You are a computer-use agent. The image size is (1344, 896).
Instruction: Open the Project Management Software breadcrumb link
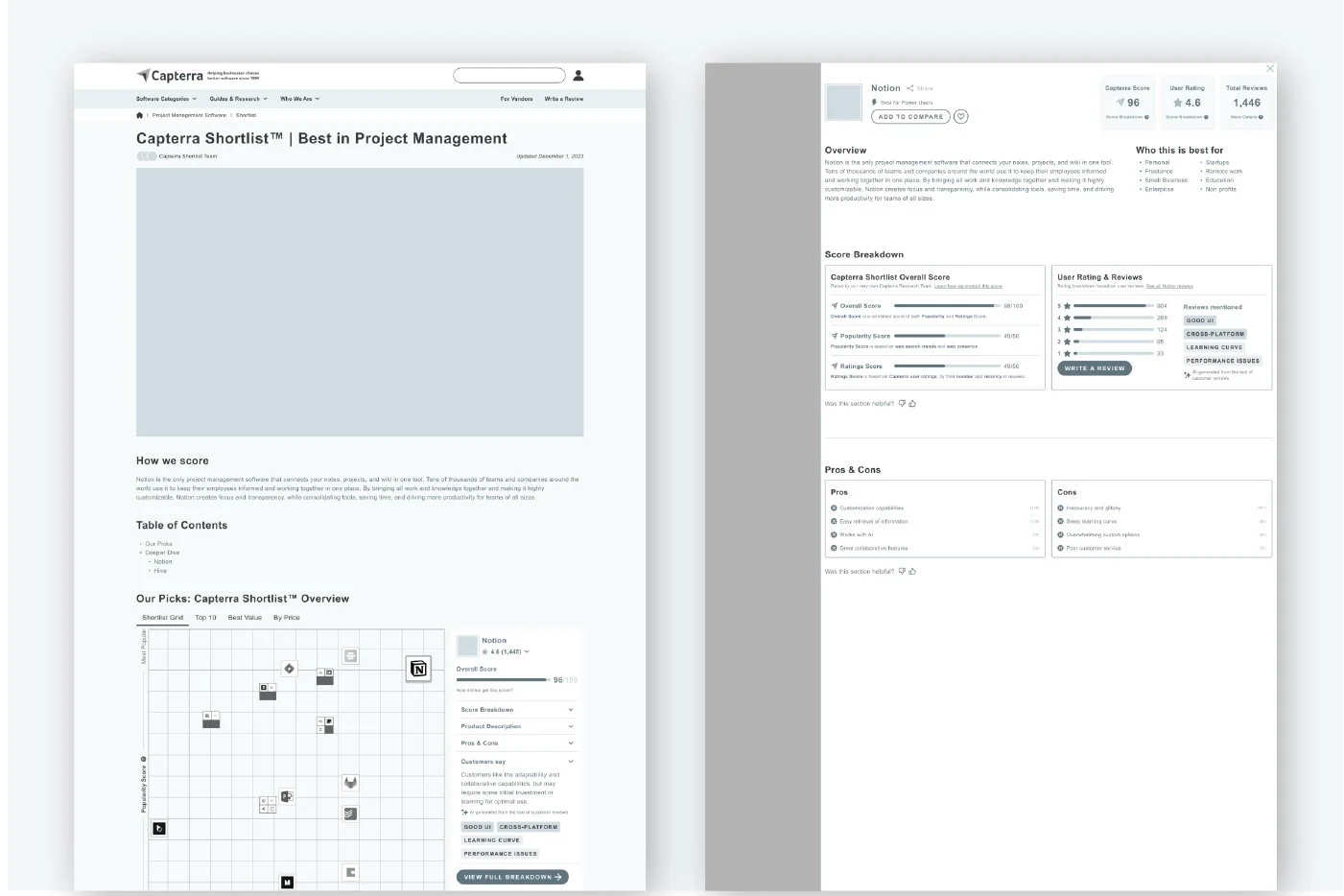point(189,115)
